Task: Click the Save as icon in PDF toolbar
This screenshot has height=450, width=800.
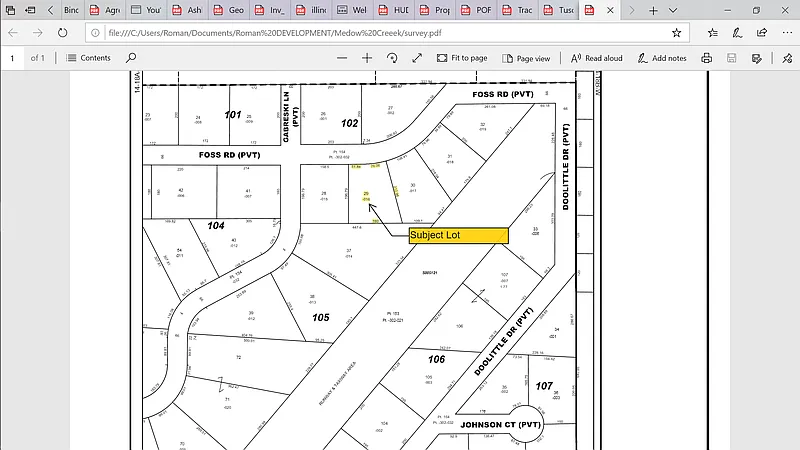Action: tap(758, 58)
